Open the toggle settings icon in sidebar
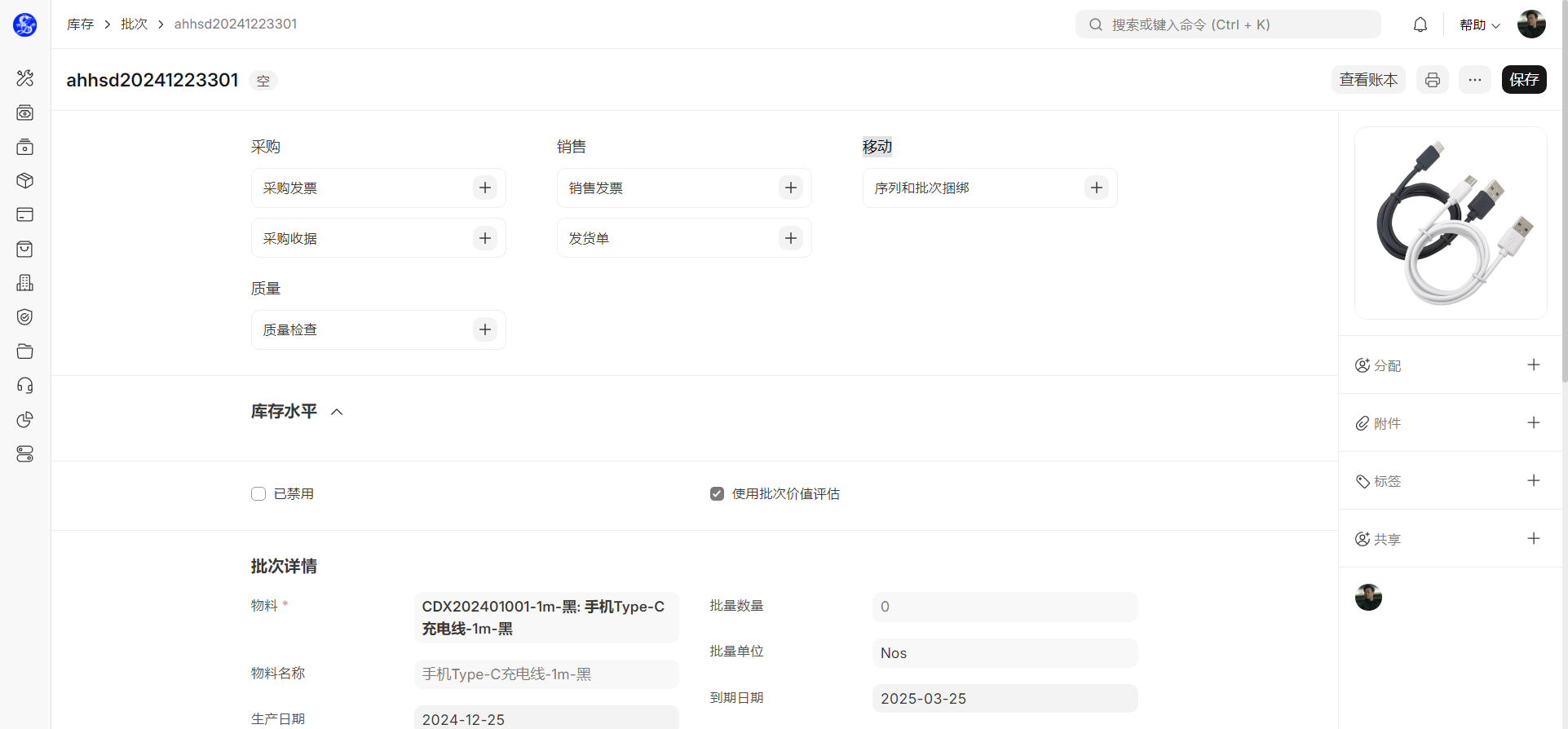 pos(25,454)
